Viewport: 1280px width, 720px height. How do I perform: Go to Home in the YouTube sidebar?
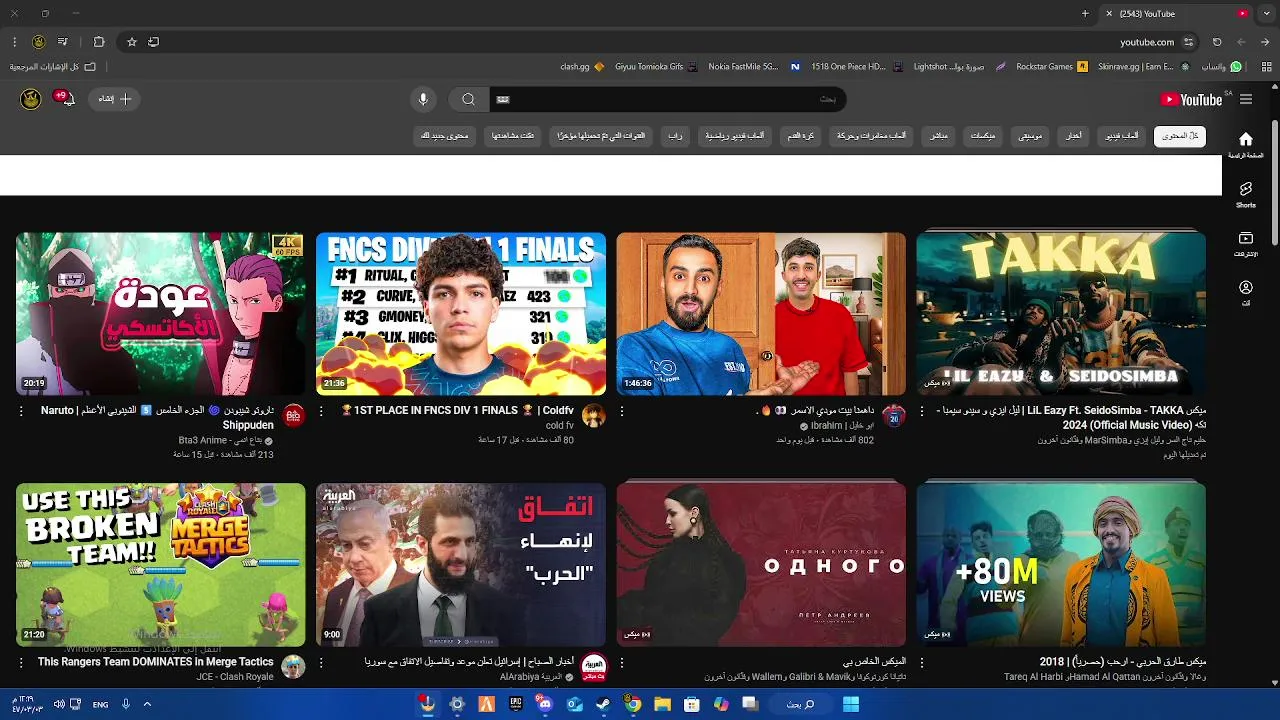(1245, 145)
